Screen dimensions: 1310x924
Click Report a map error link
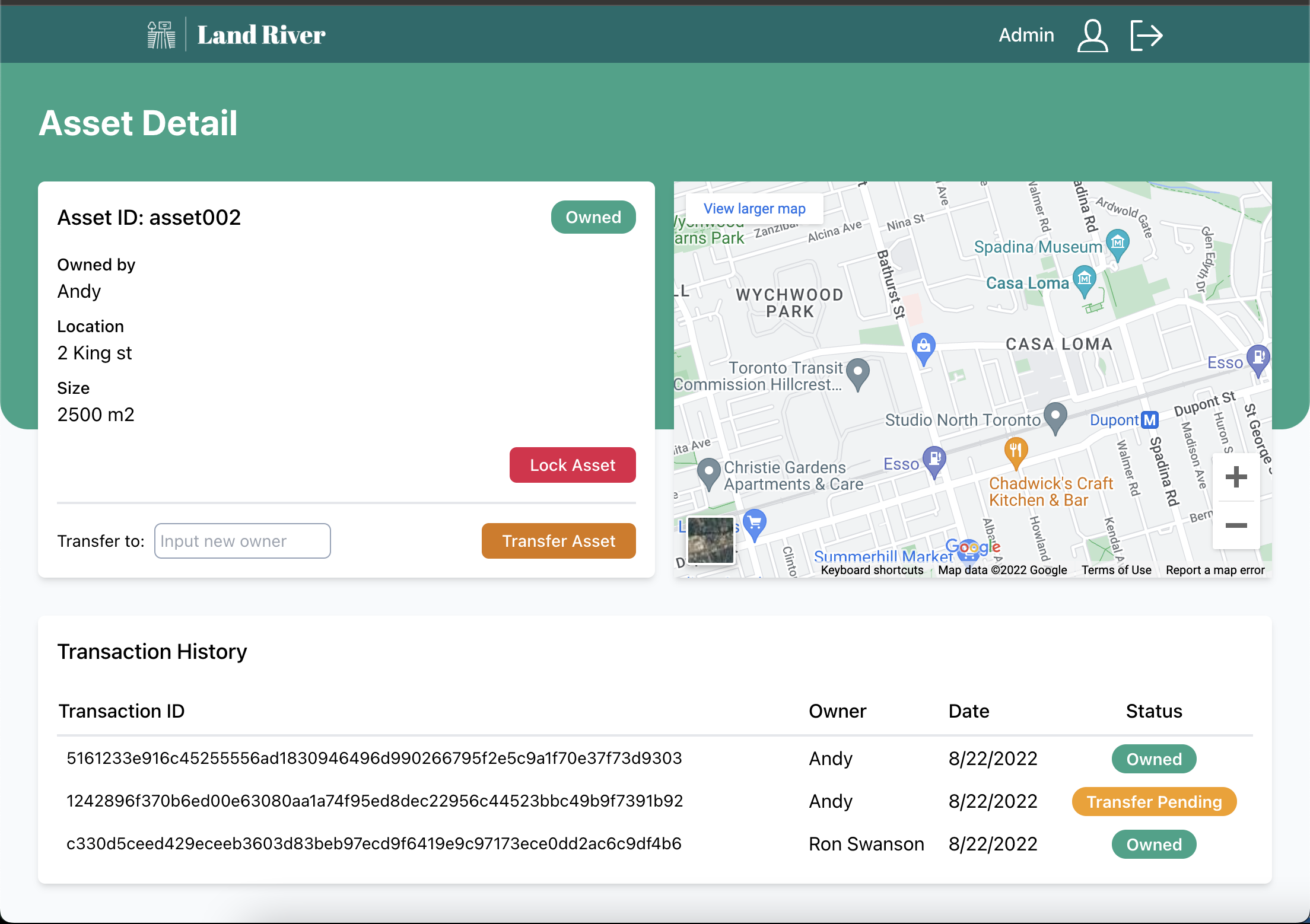tap(1215, 570)
